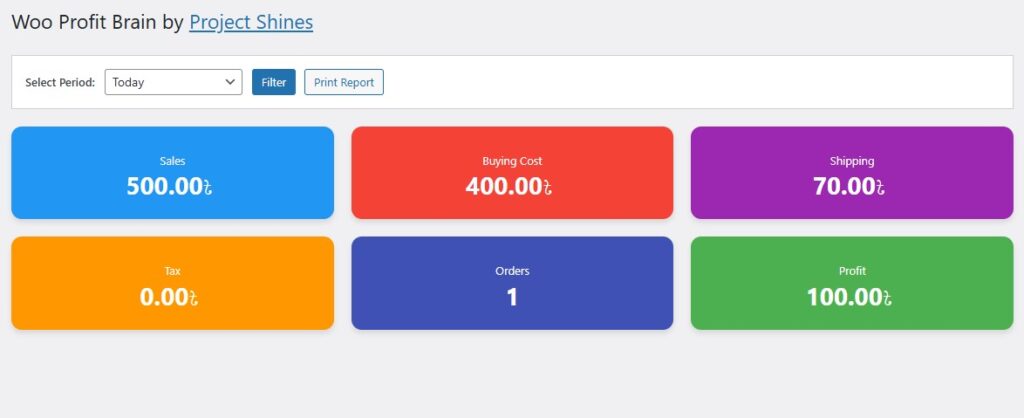Click the taka symbol beside 100.00
The image size is (1024, 418).
[887, 298]
